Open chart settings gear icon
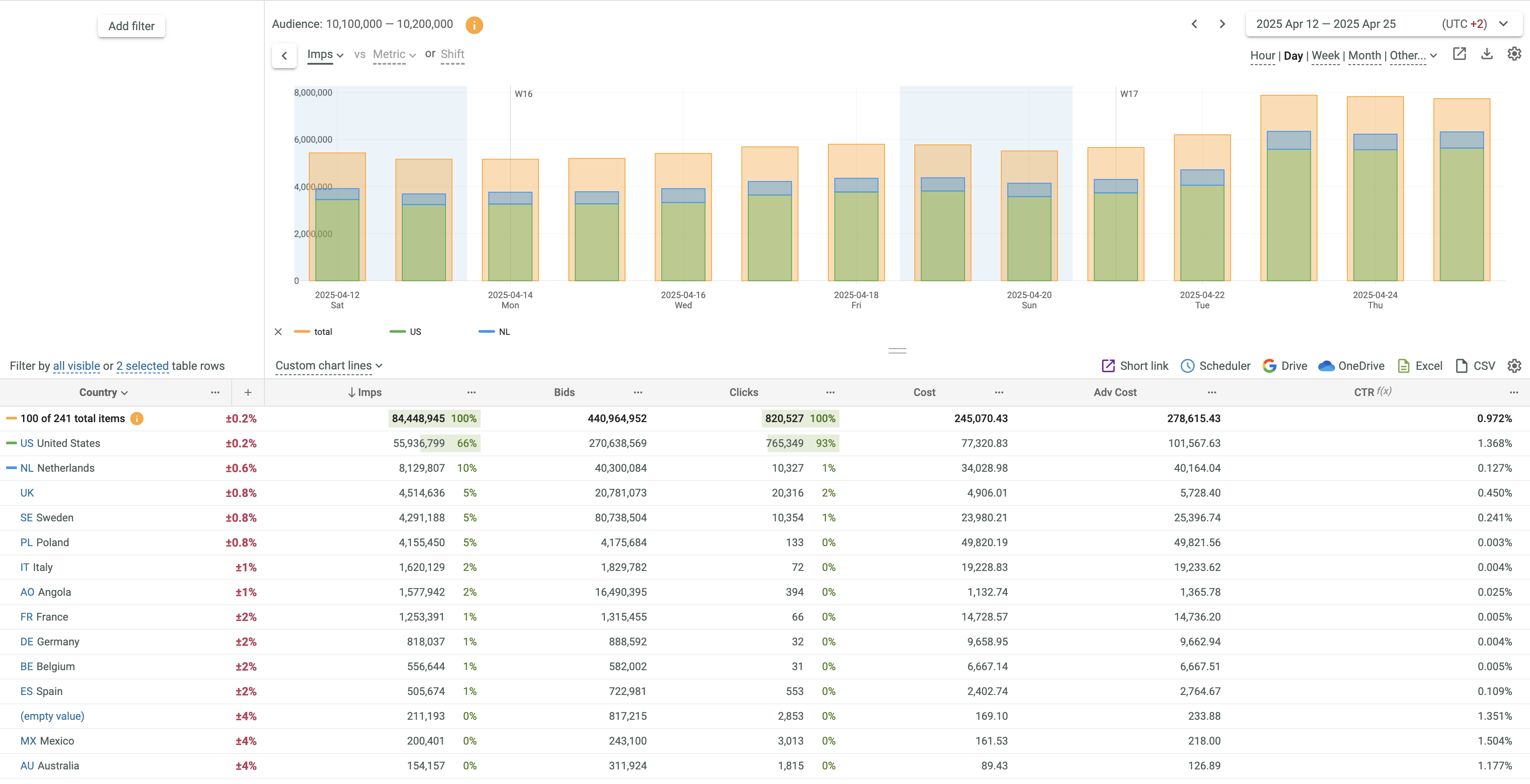The image size is (1530, 784). pyautogui.click(x=1514, y=54)
